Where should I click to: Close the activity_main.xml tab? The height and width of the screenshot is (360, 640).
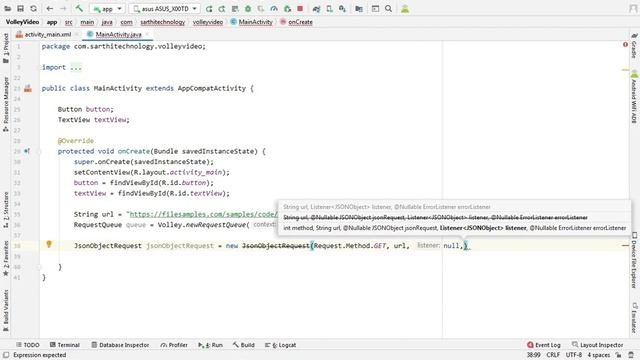(x=76, y=34)
